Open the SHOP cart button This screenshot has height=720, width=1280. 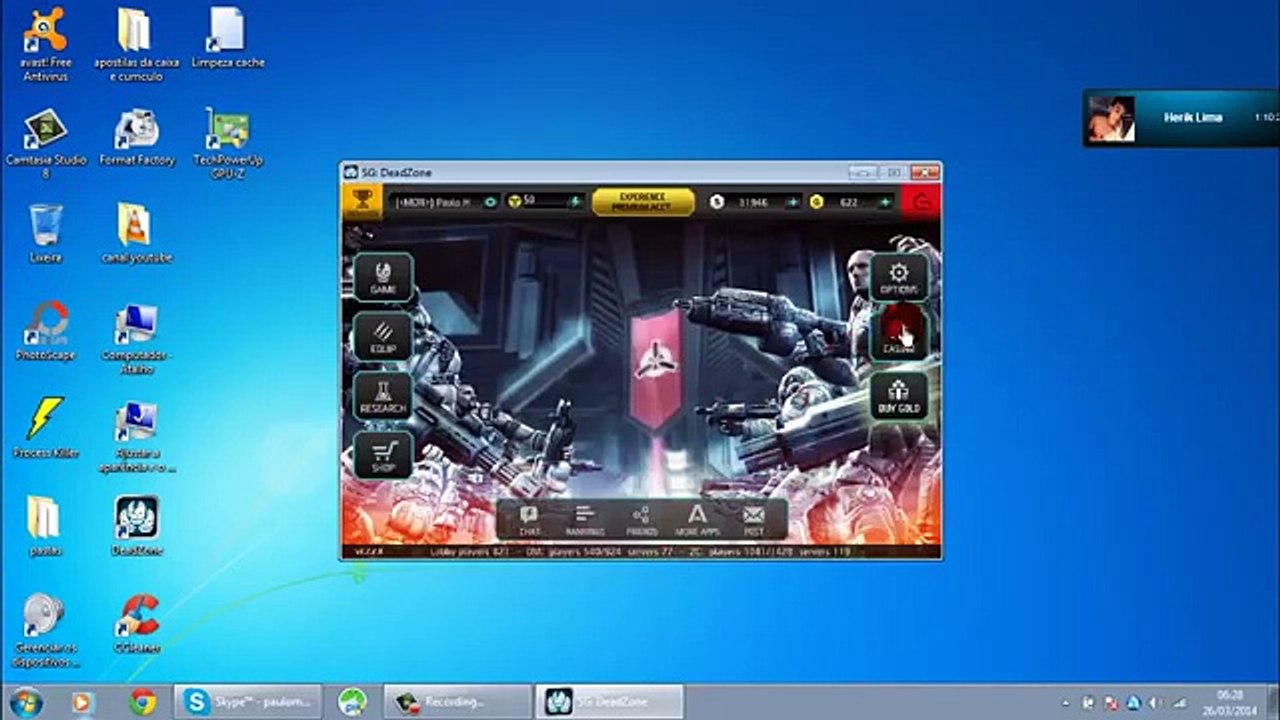tap(383, 454)
